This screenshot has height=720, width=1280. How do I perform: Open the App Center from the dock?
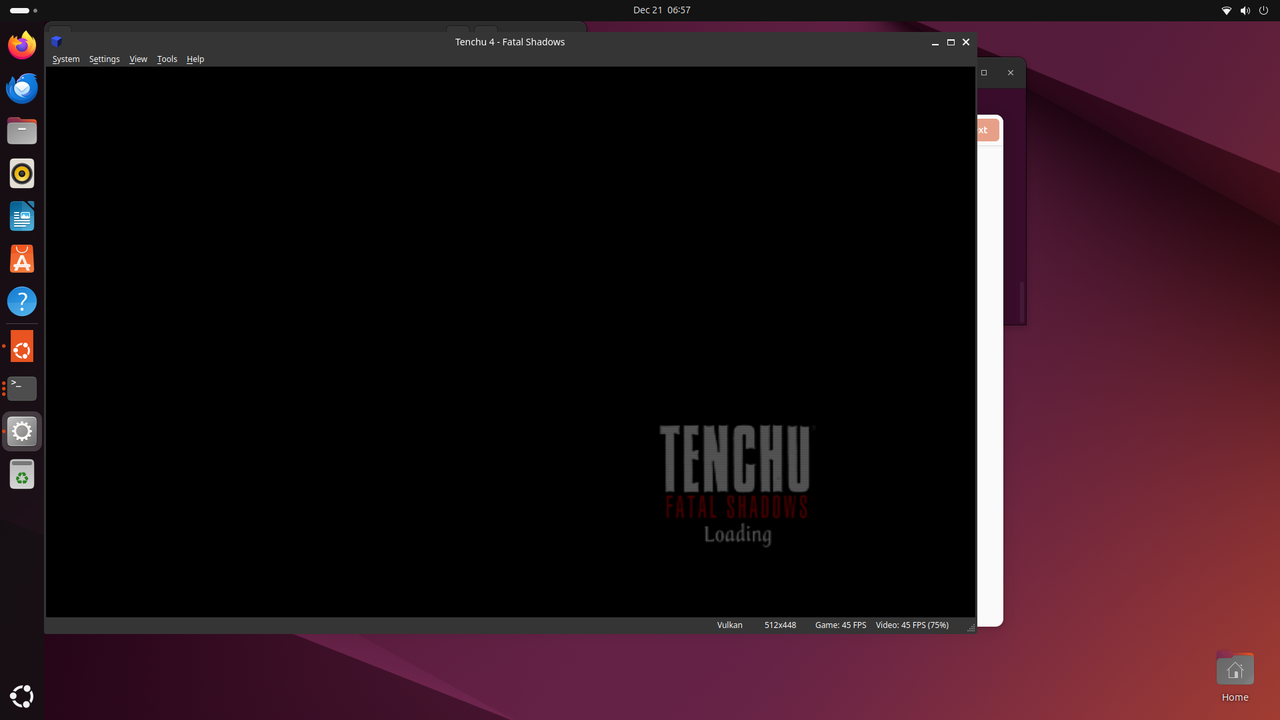(22, 259)
